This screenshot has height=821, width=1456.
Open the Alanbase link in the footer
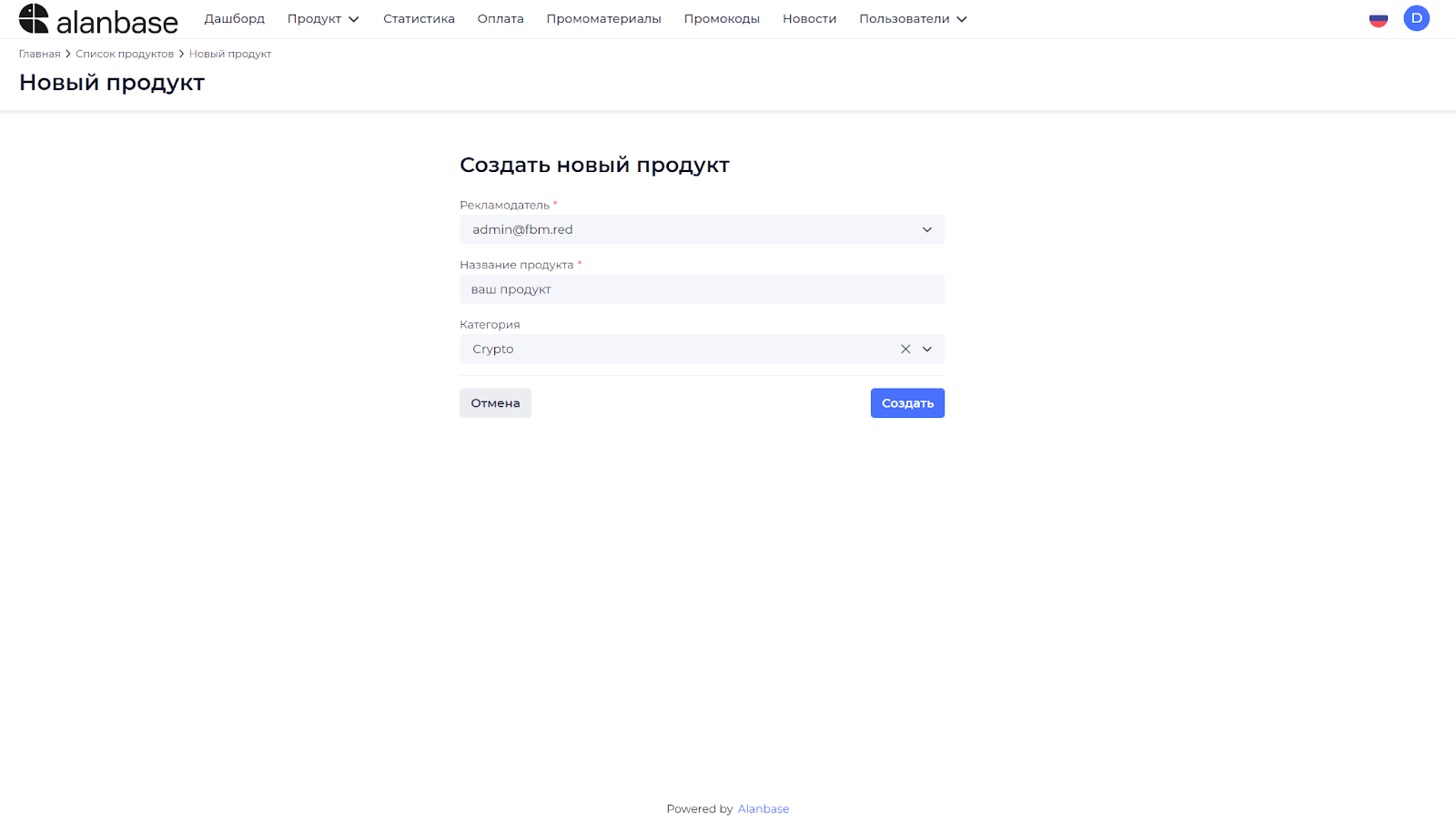pyautogui.click(x=763, y=808)
